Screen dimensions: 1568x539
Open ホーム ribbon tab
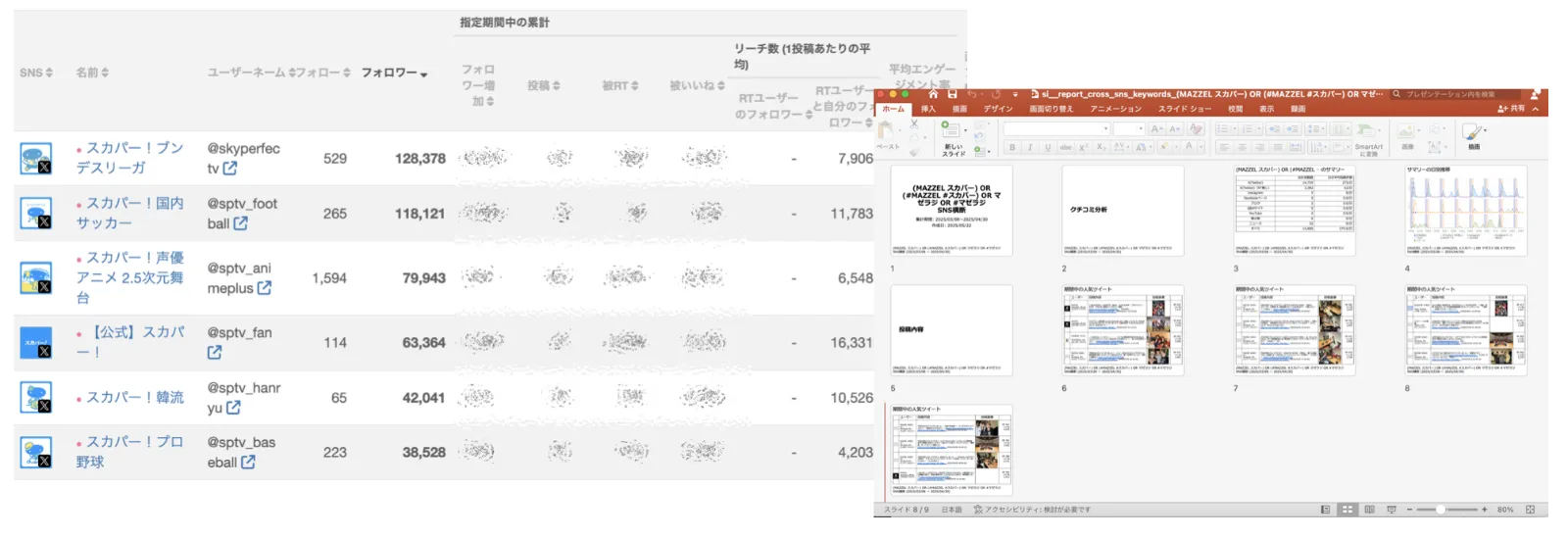tap(893, 109)
